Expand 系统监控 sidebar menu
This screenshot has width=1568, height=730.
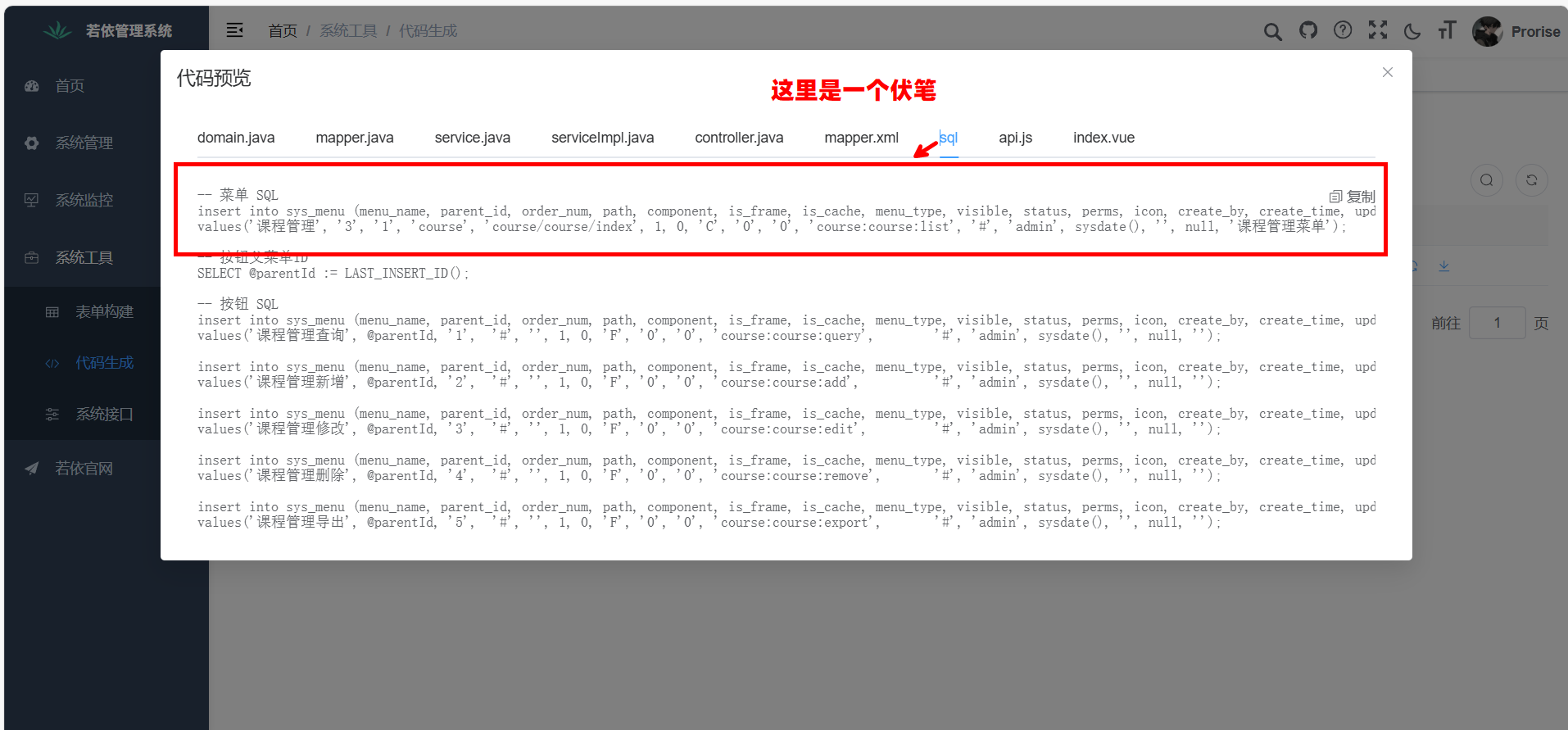(x=84, y=200)
